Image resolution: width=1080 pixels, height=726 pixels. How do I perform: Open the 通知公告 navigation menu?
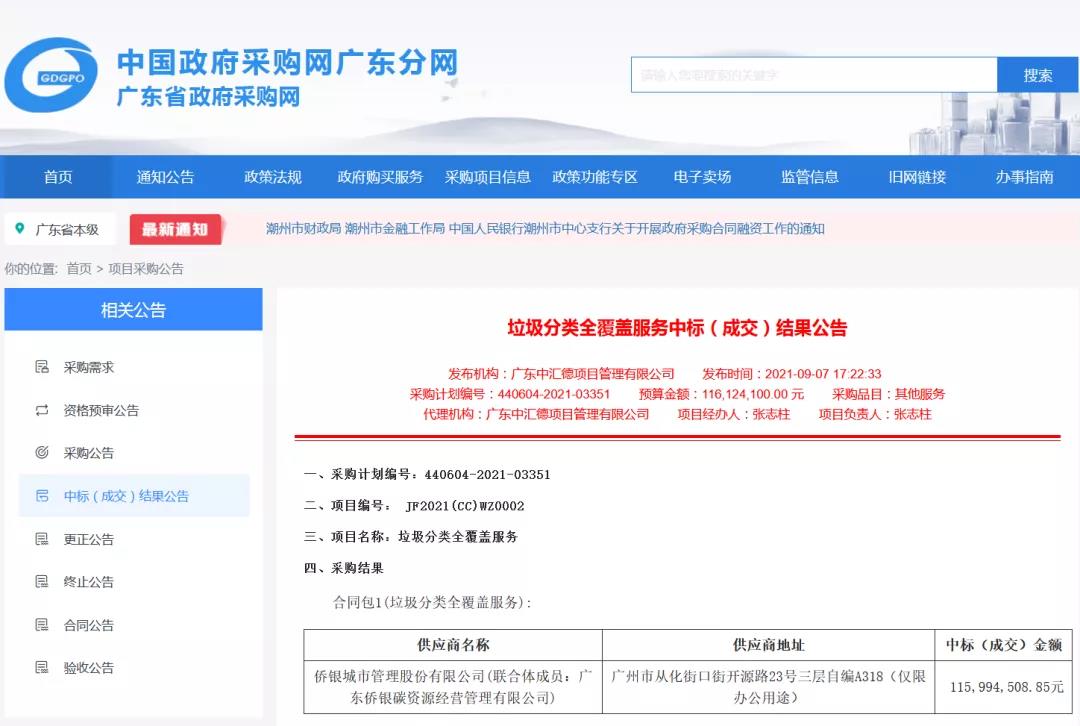(x=165, y=177)
